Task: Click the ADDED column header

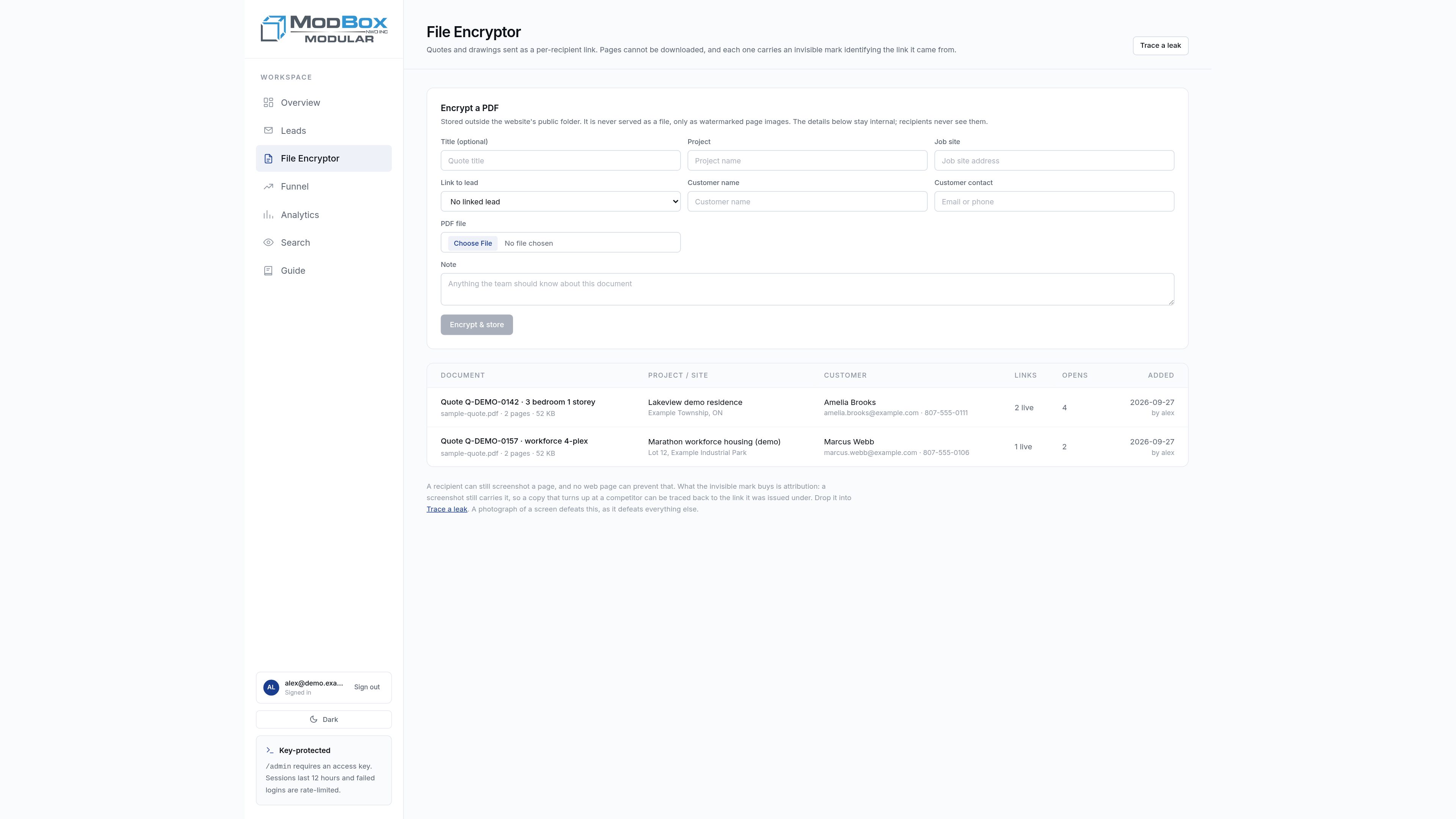Action: (1160, 375)
